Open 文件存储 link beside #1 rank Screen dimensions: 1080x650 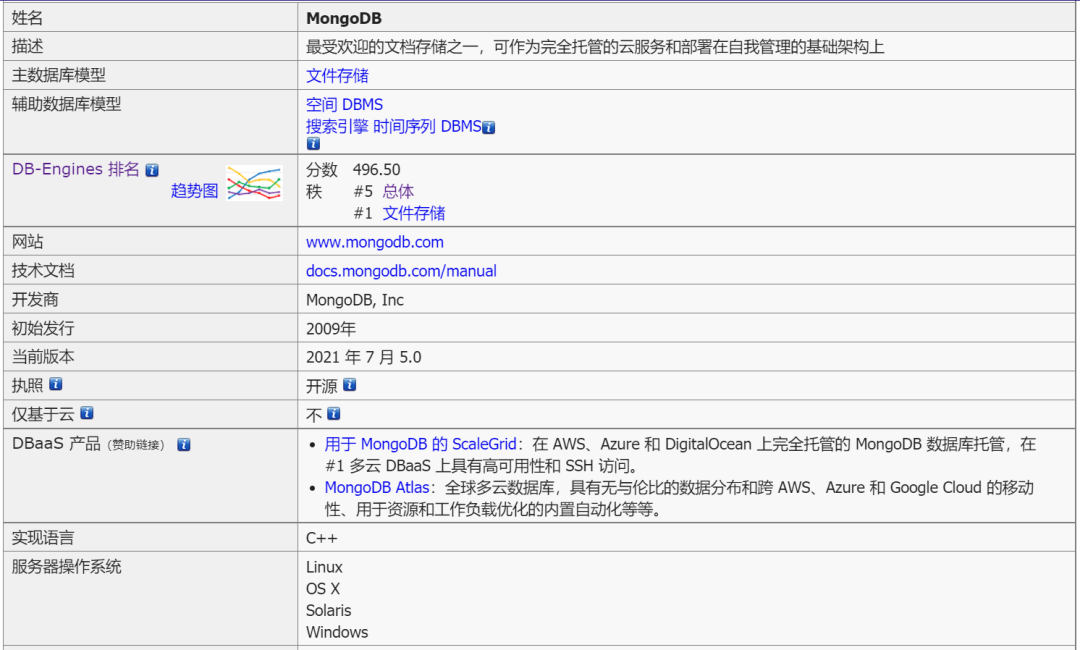[414, 213]
